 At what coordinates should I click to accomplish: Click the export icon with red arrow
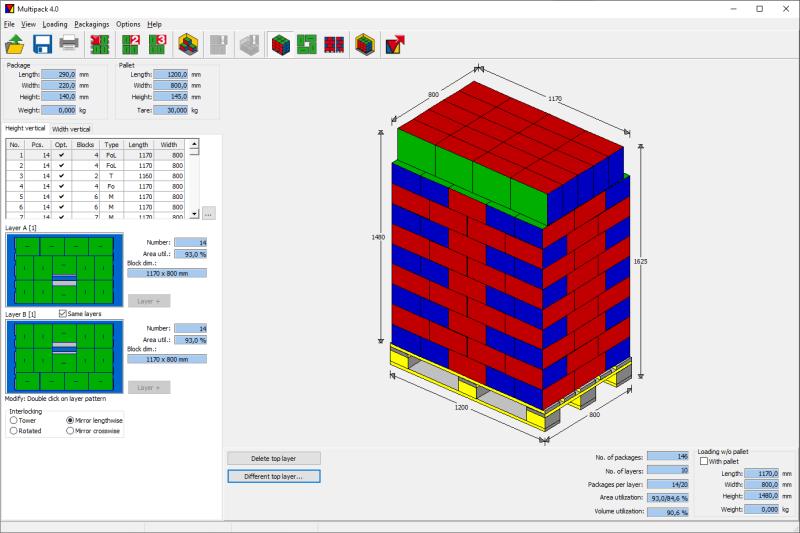(x=395, y=44)
